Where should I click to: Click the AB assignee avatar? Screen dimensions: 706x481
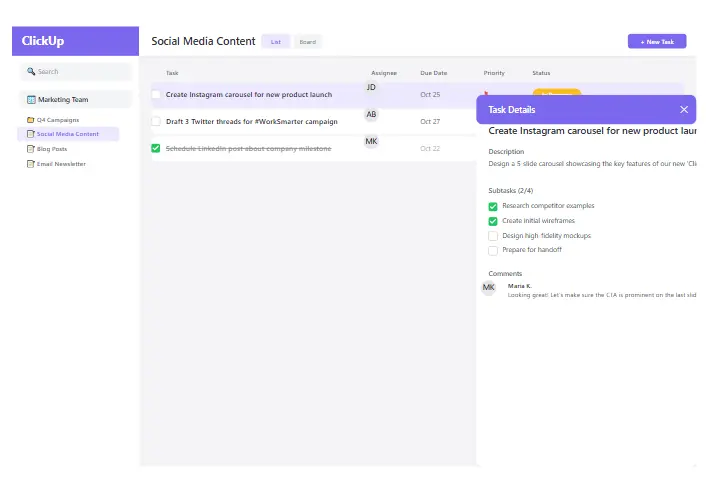[x=371, y=114]
